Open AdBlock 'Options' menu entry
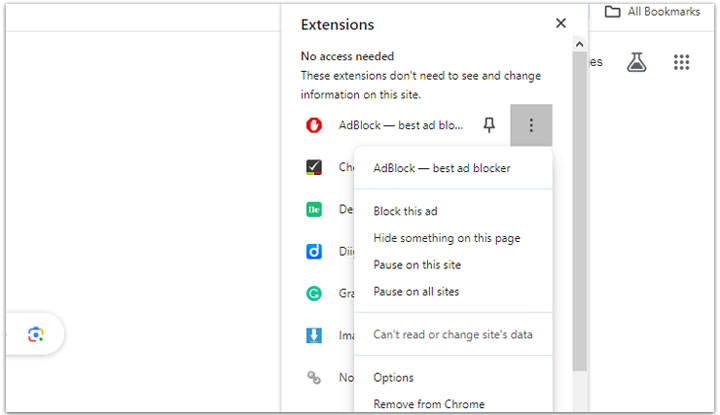The image size is (720, 415). click(x=393, y=378)
